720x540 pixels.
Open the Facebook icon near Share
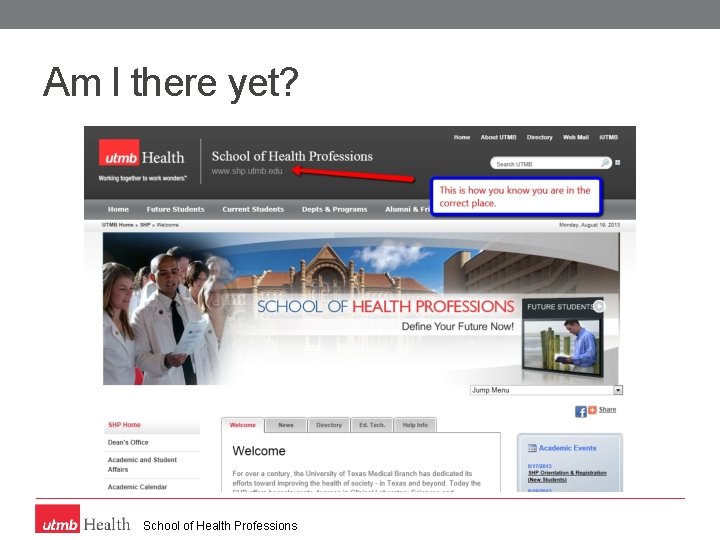[x=580, y=411]
